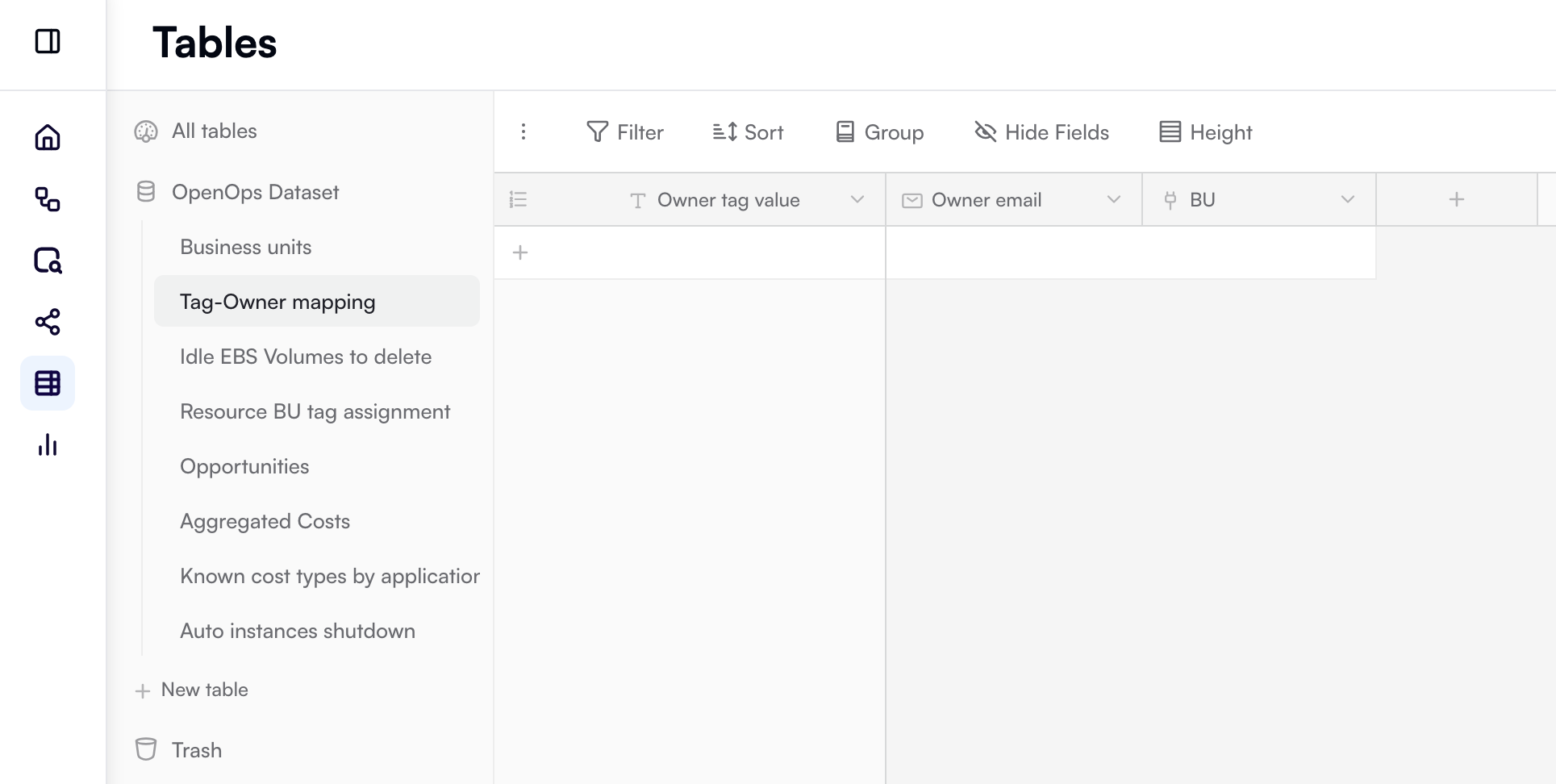Adjust row Height setting
The height and width of the screenshot is (784, 1556).
coord(1204,131)
